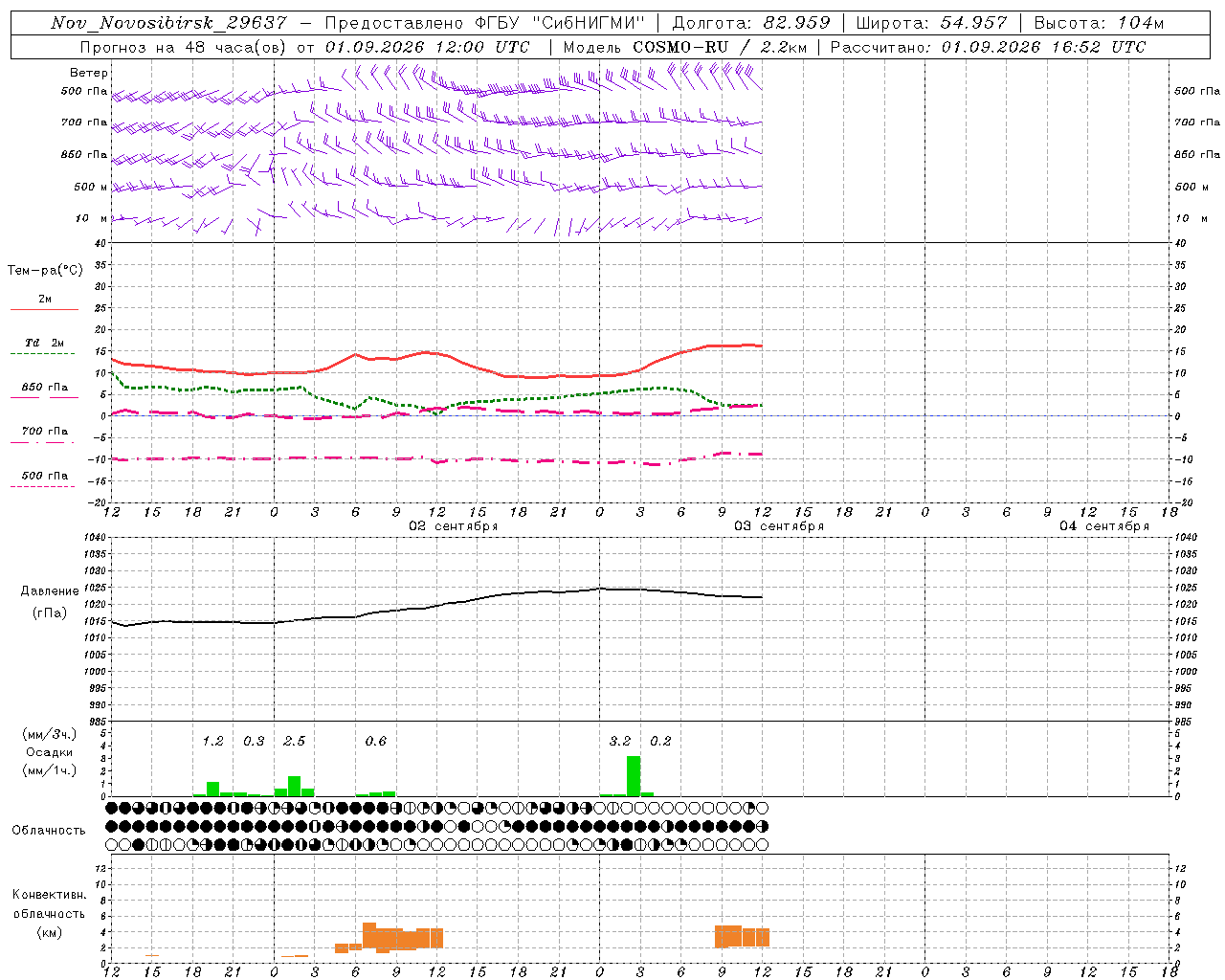
Task: Click the 03 сентября date label
Action: [x=779, y=525]
